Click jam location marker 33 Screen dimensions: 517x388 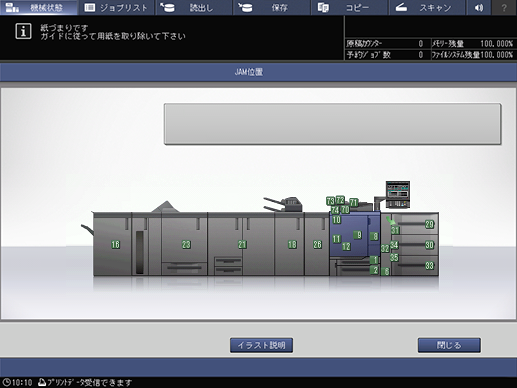point(429,265)
